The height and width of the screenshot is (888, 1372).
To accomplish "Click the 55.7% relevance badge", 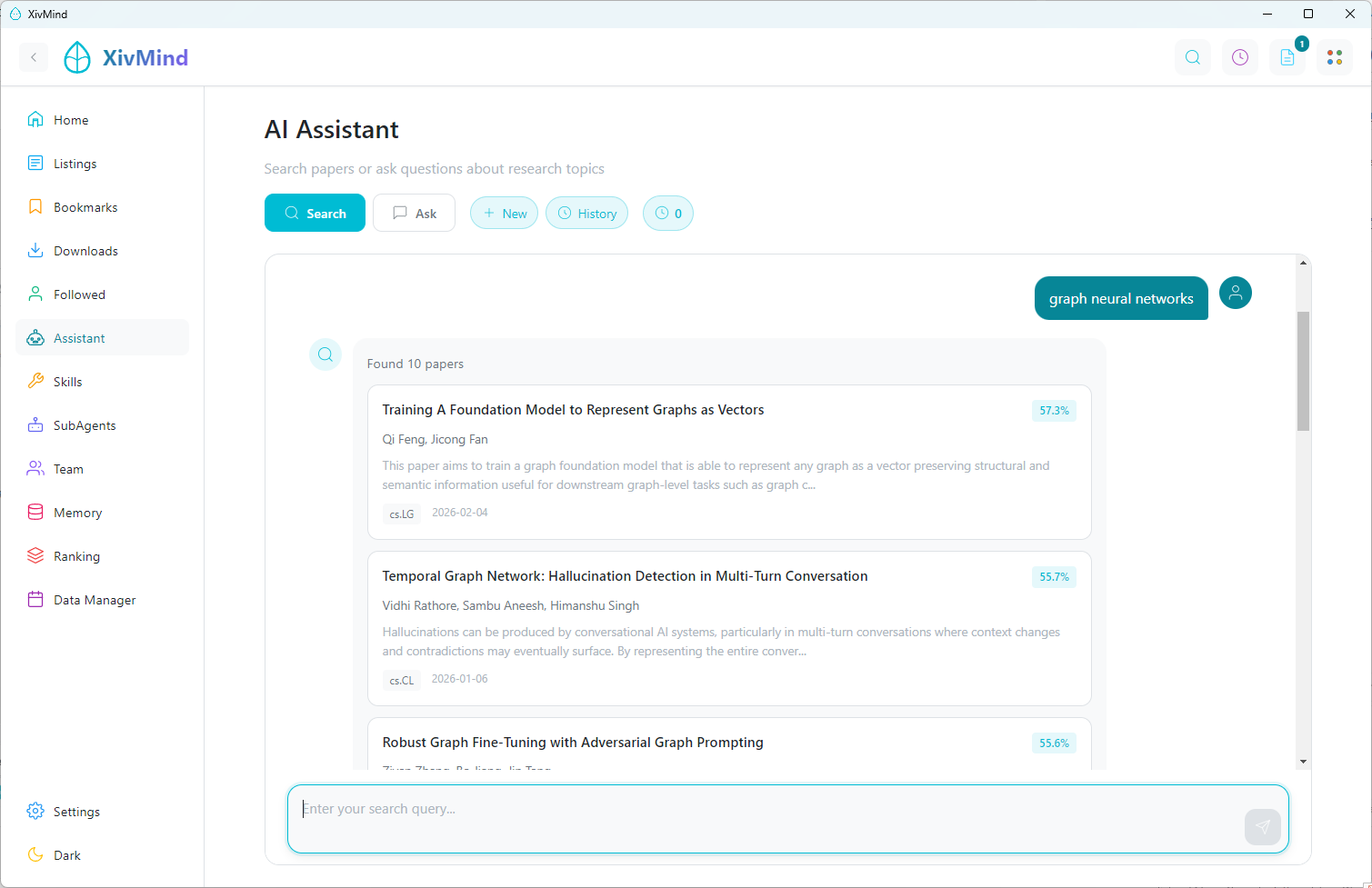I will (1054, 577).
